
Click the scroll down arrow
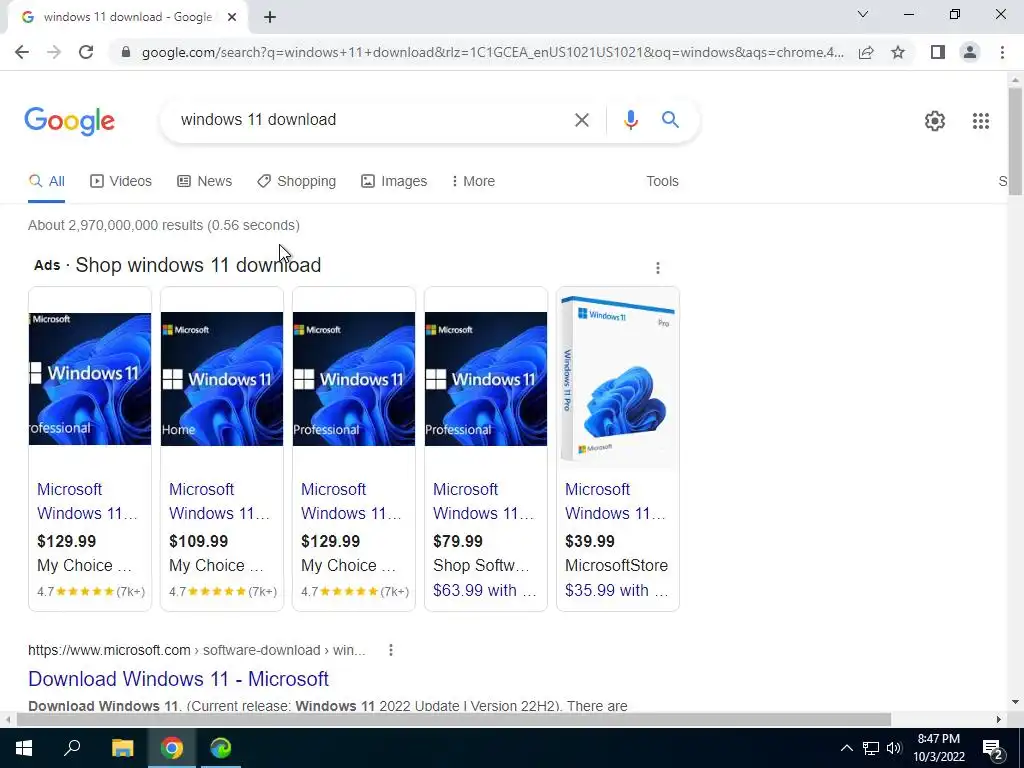[x=1015, y=703]
